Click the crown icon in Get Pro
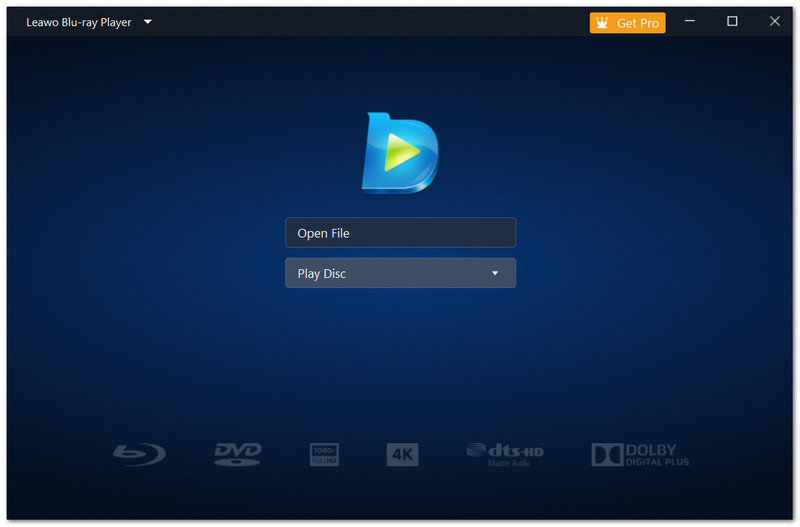This screenshot has width=800, height=527. [603, 22]
